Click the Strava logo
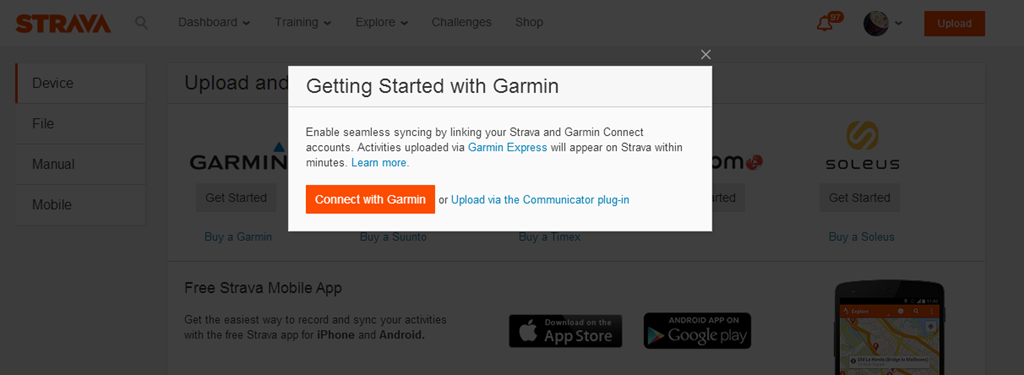The width and height of the screenshot is (1024, 375). coord(63,24)
